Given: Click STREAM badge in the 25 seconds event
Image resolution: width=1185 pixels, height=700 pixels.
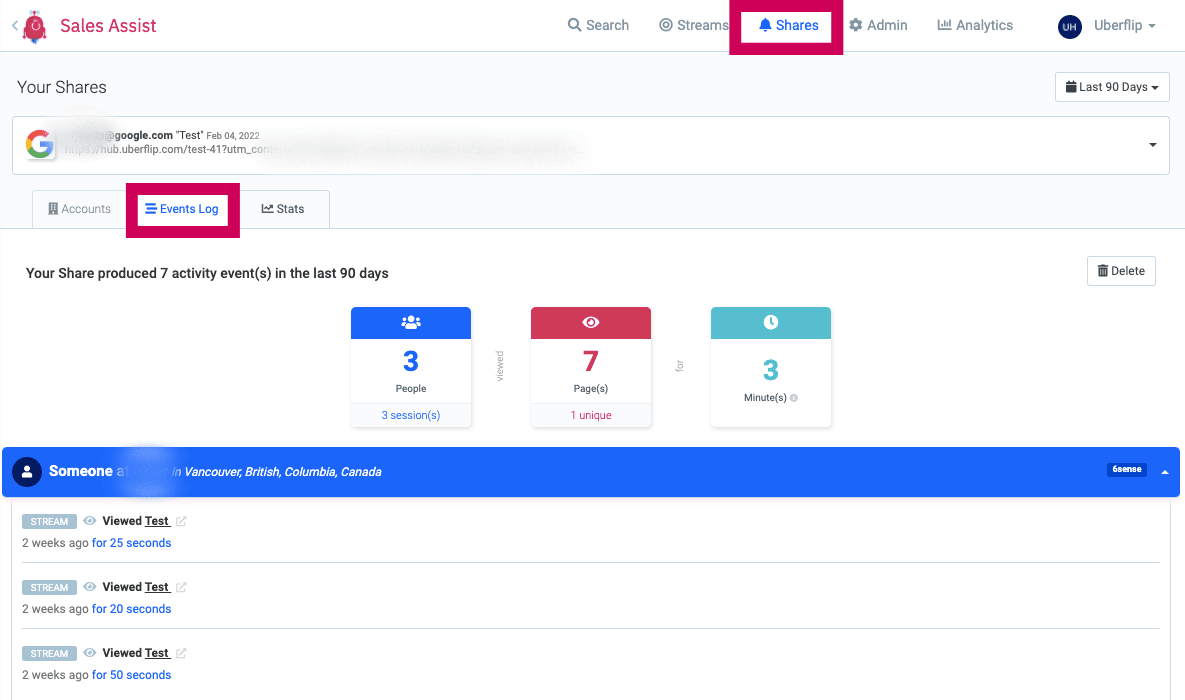Looking at the screenshot, I should click(49, 522).
